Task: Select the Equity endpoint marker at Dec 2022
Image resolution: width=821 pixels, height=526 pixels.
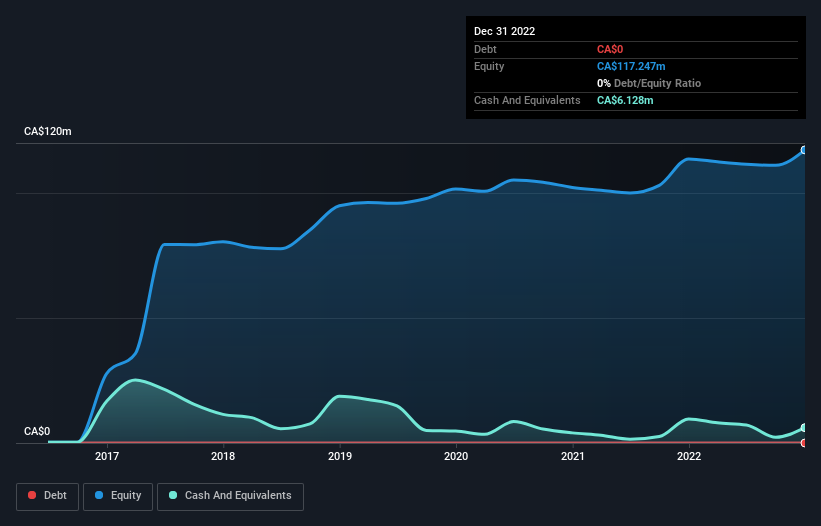Action: click(804, 150)
